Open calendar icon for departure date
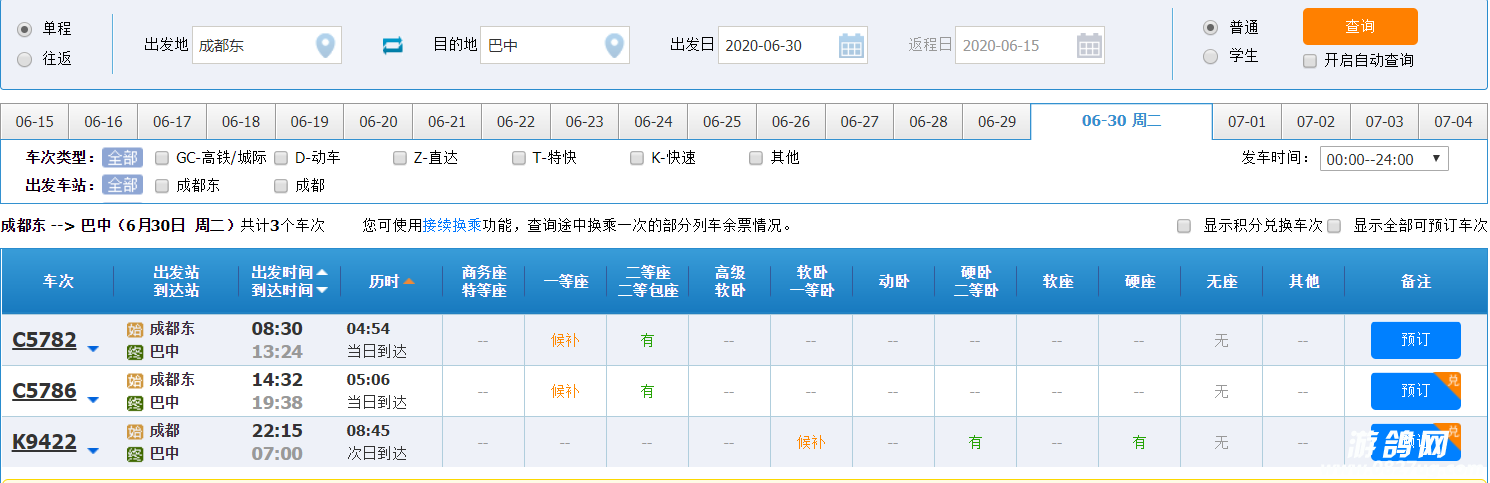1490x483 pixels. click(x=851, y=45)
